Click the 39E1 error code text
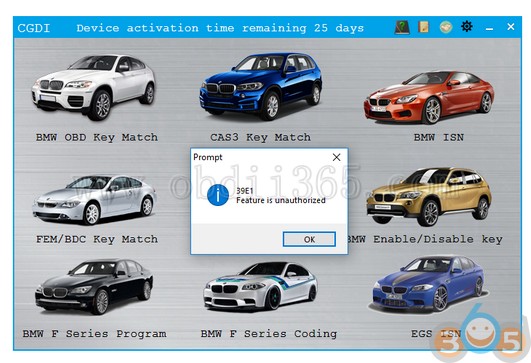The height and width of the screenshot is (363, 531). (x=245, y=191)
